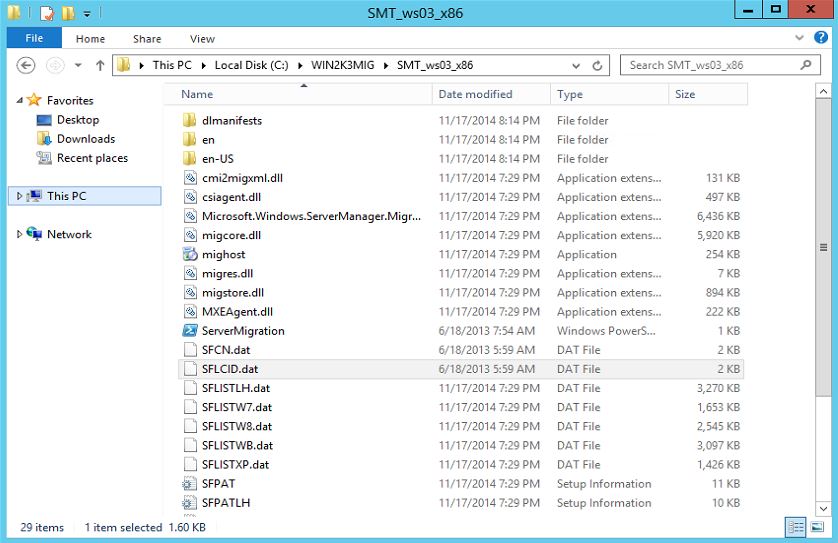
Task: Click the SFCN.dat file icon
Action: (190, 350)
